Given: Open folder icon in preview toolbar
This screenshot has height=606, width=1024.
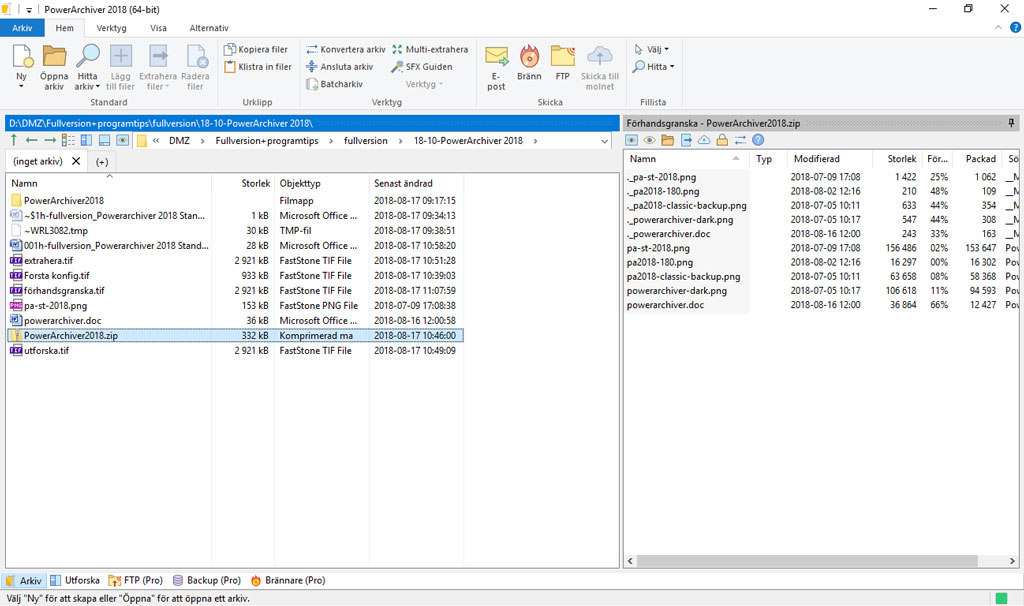Looking at the screenshot, I should tap(667, 140).
